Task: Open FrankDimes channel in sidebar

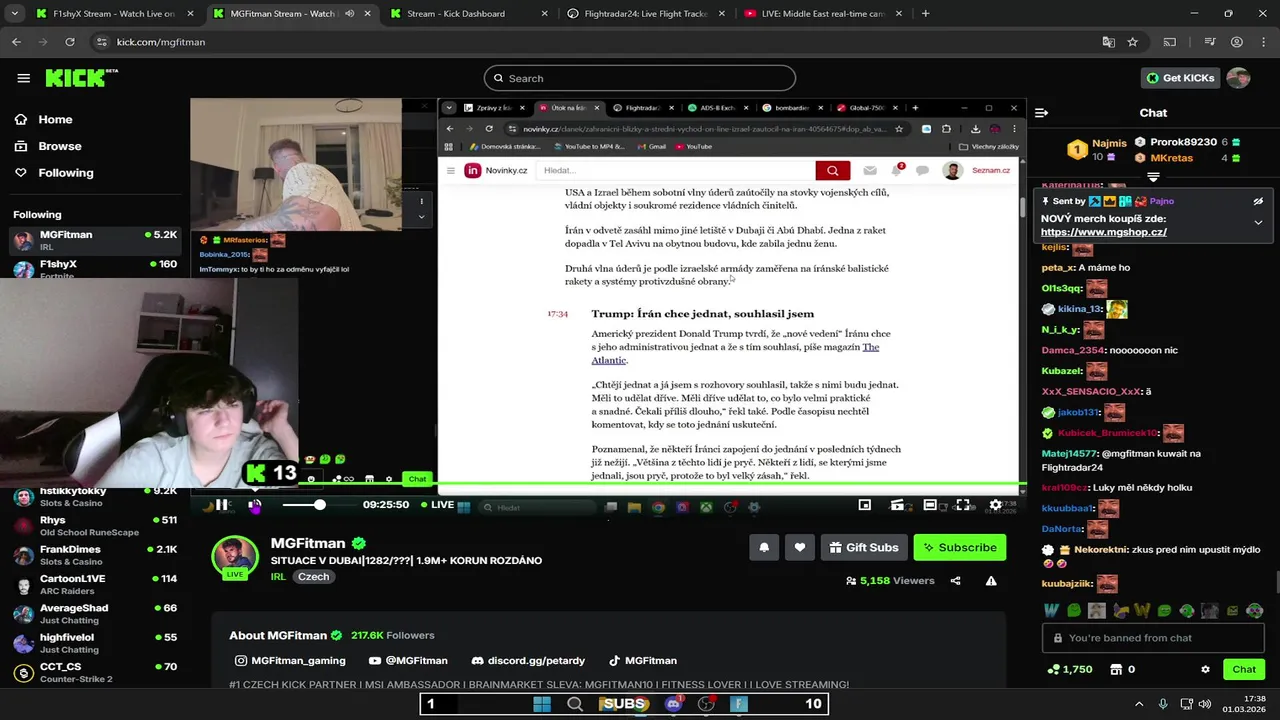Action: [95, 555]
